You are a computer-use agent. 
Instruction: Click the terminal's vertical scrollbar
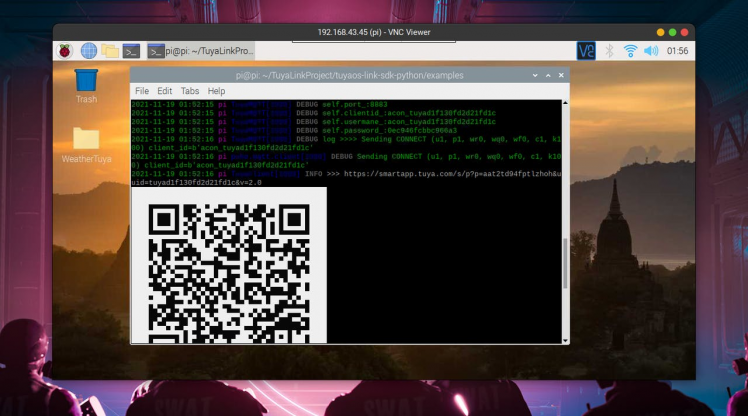564,263
